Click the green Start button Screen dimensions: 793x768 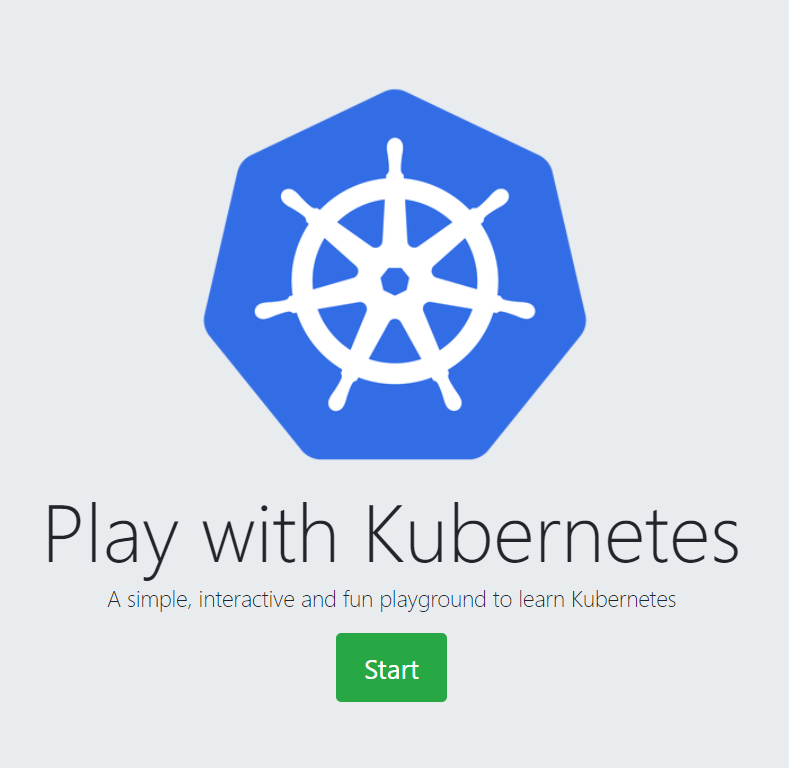[x=391, y=667]
